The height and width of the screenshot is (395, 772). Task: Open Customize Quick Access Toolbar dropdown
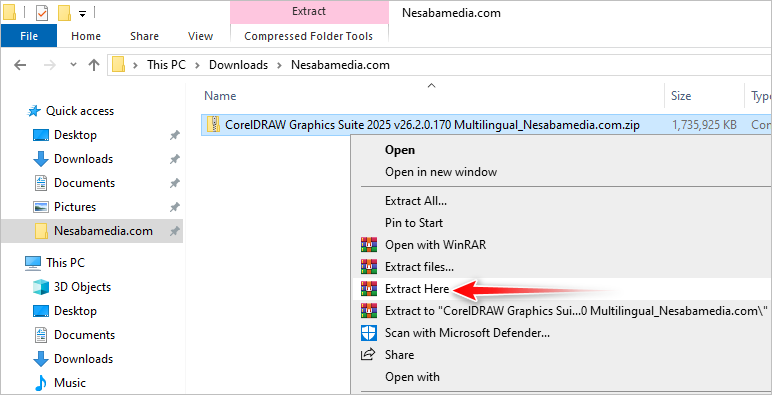click(x=82, y=14)
